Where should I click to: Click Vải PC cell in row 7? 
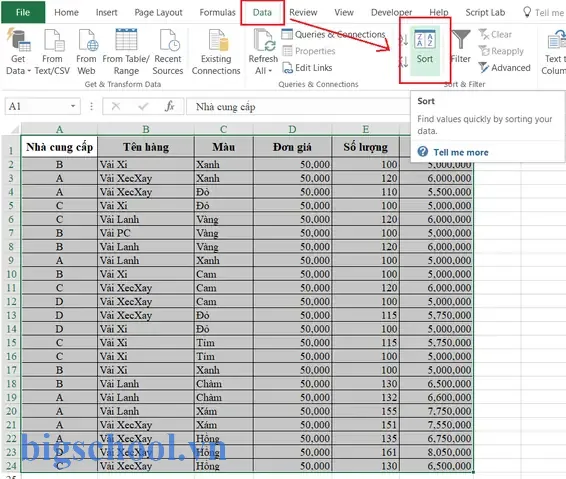tap(146, 233)
